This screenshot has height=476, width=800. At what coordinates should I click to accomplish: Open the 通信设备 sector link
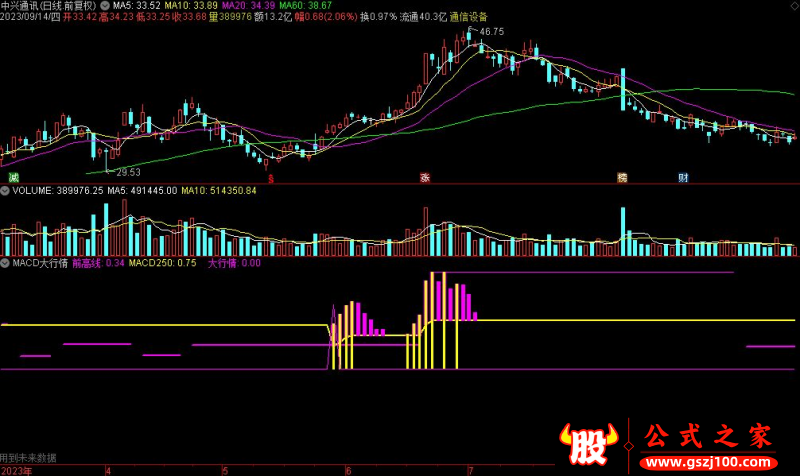pyautogui.click(x=468, y=17)
